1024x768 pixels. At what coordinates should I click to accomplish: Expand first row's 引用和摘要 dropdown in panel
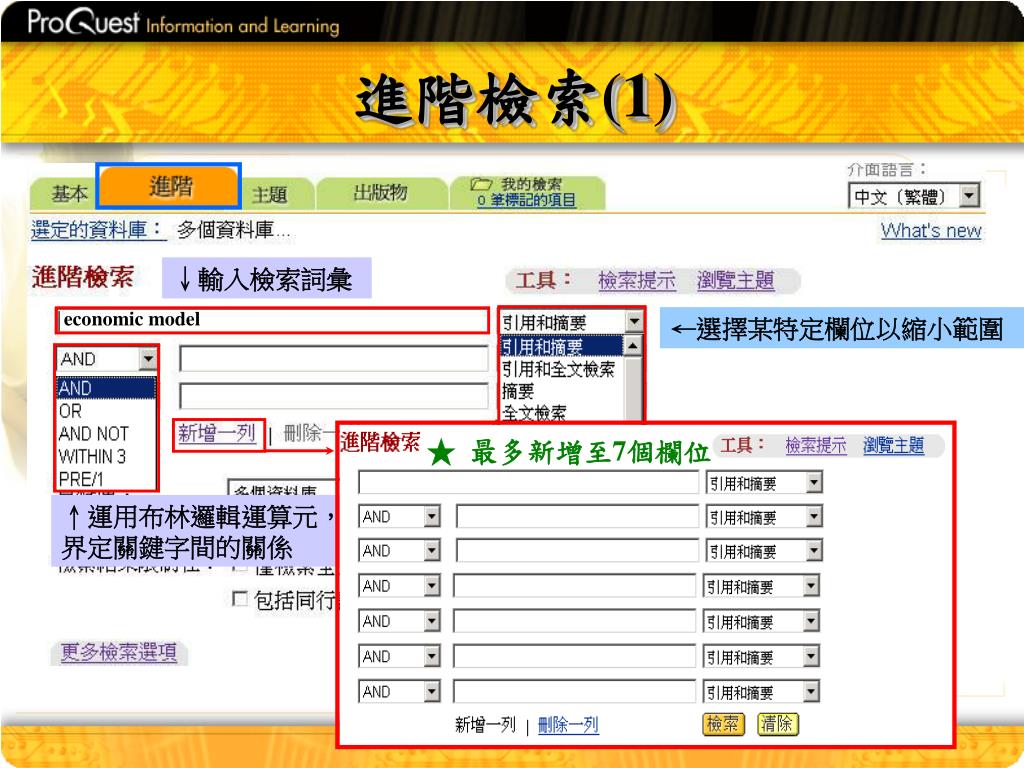[763, 483]
